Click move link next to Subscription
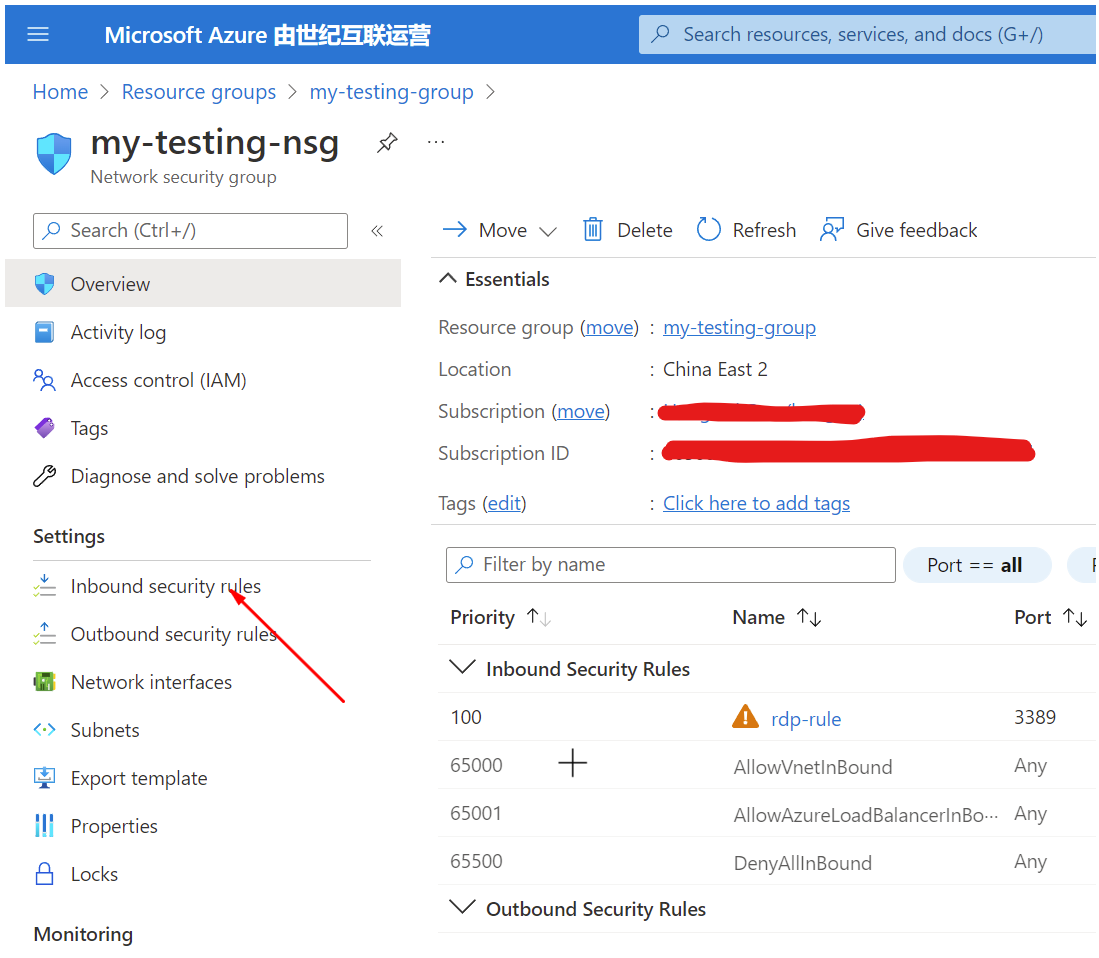The height and width of the screenshot is (958, 1099). (x=580, y=411)
